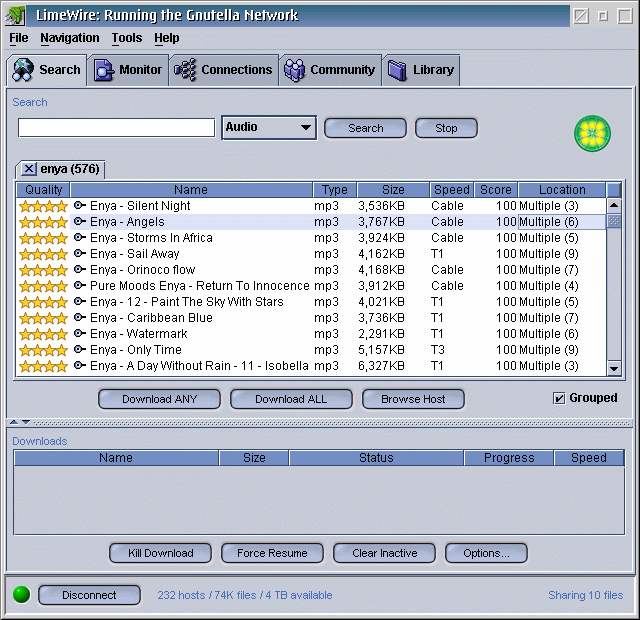The image size is (640, 620).
Task: Open the File menu
Action: (19, 38)
